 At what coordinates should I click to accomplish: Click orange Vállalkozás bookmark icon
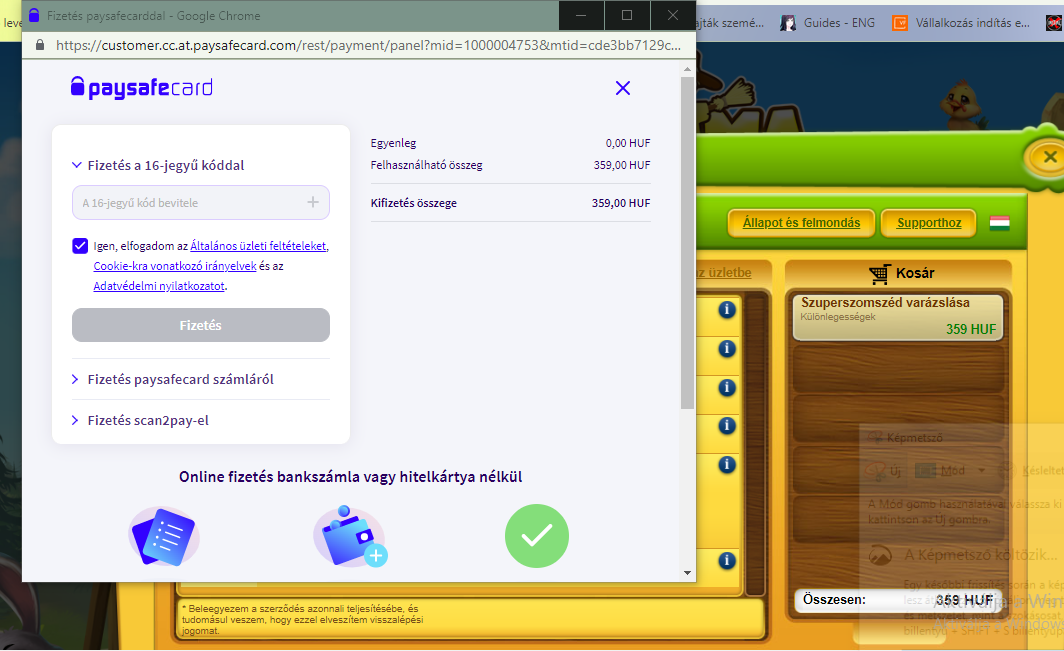click(900, 23)
